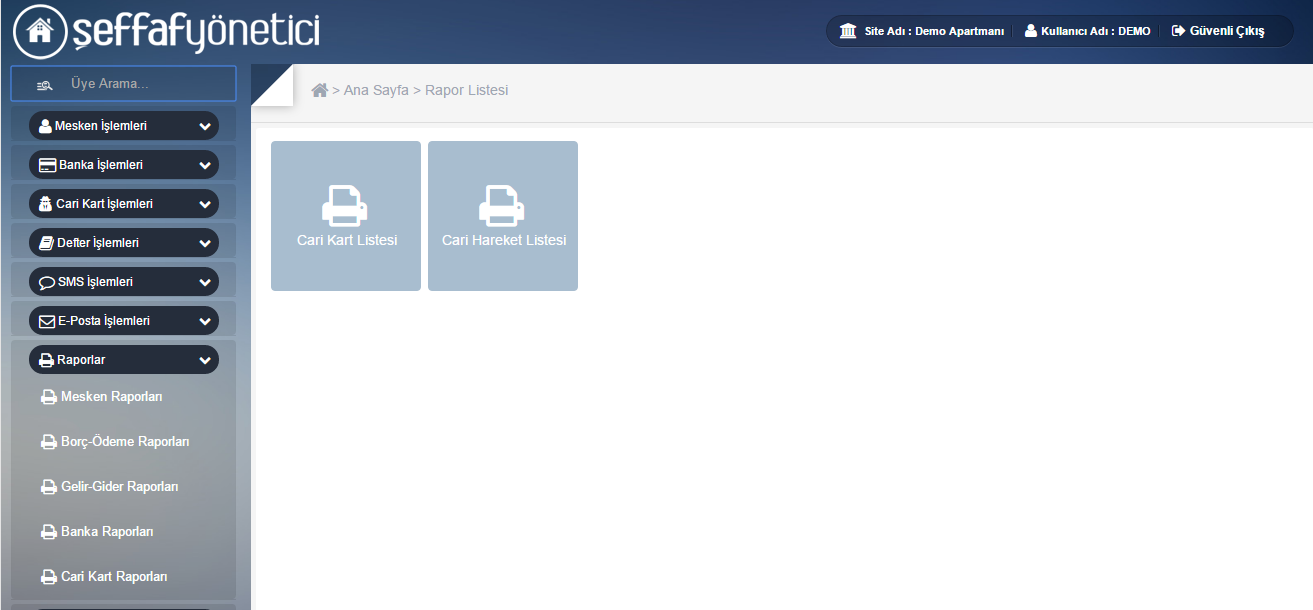Expand Cari Kart İşlemleri with its chevron
Screen dimensions: 1313x610
205,204
